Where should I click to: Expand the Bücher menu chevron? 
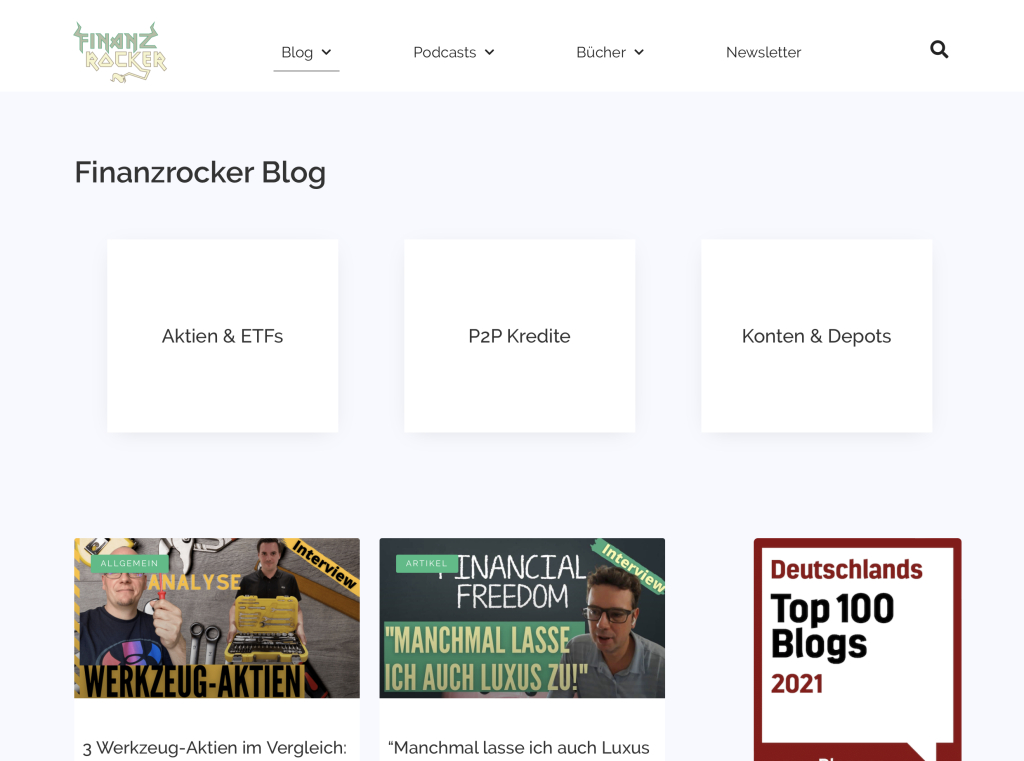(639, 52)
